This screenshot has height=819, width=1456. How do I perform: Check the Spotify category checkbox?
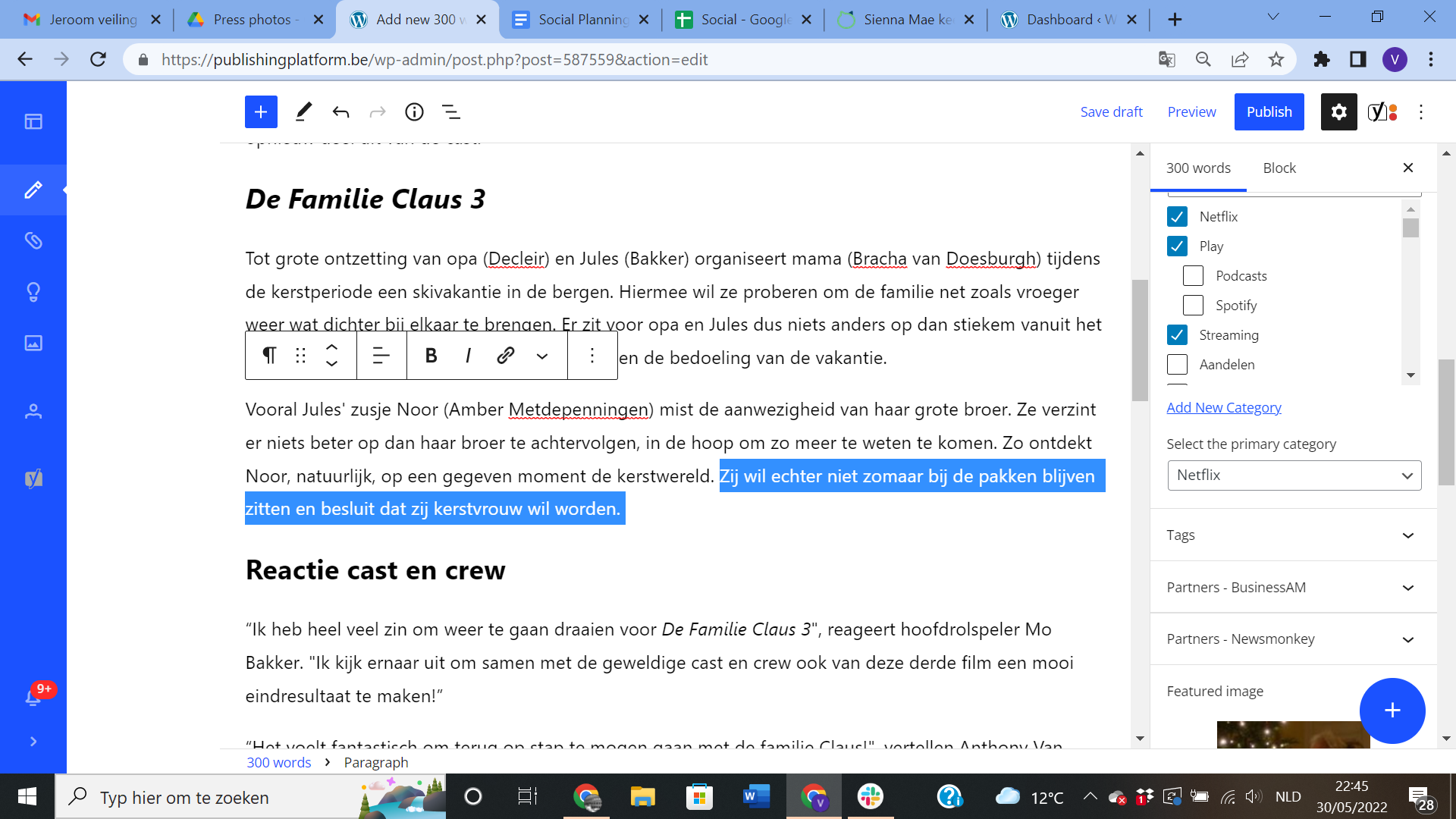click(x=1193, y=306)
